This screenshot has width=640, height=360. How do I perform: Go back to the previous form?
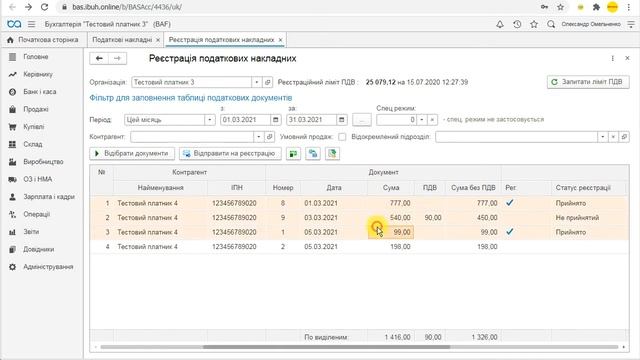99,58
